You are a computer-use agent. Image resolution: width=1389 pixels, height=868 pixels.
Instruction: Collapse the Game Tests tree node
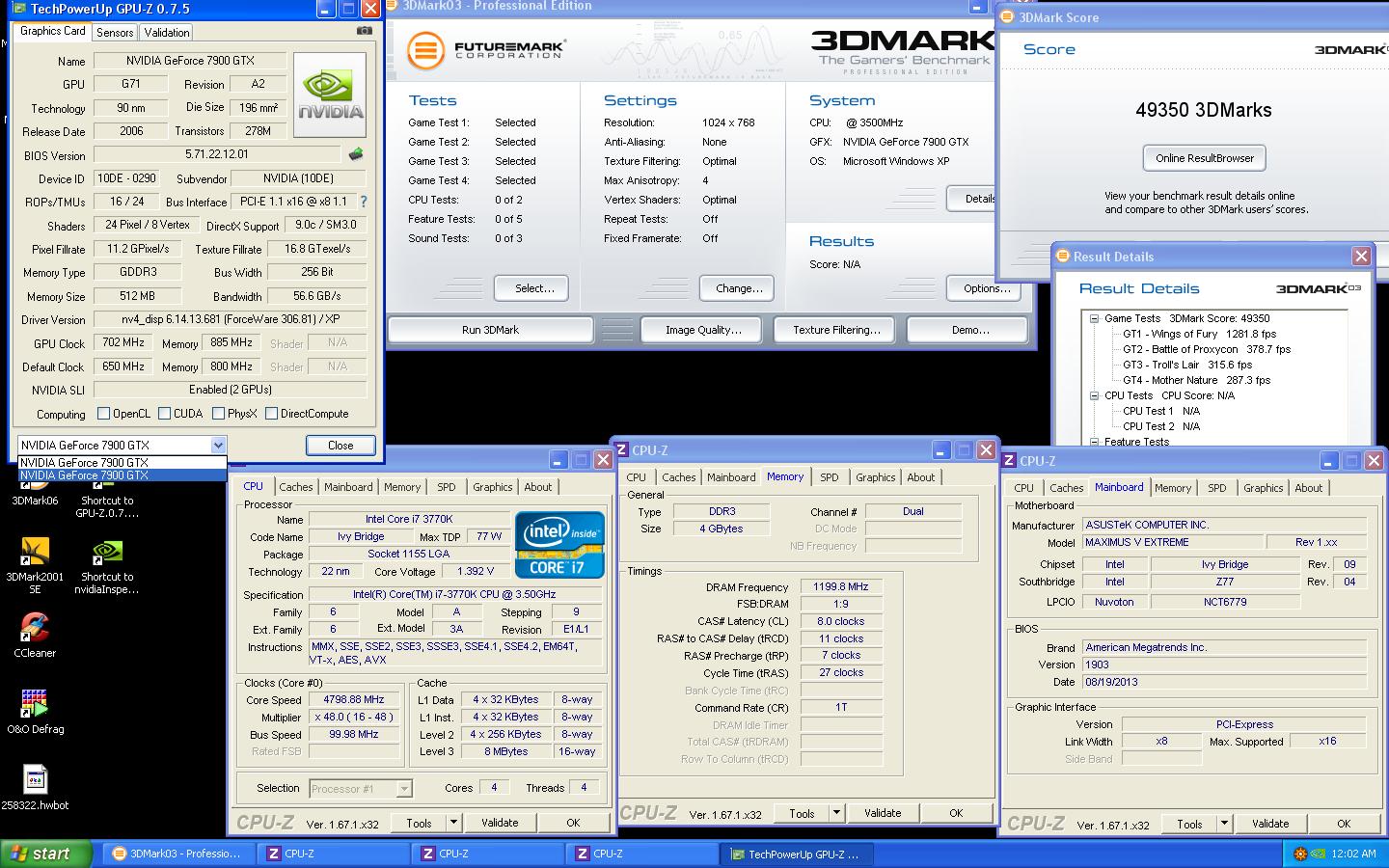pyautogui.click(x=1095, y=318)
